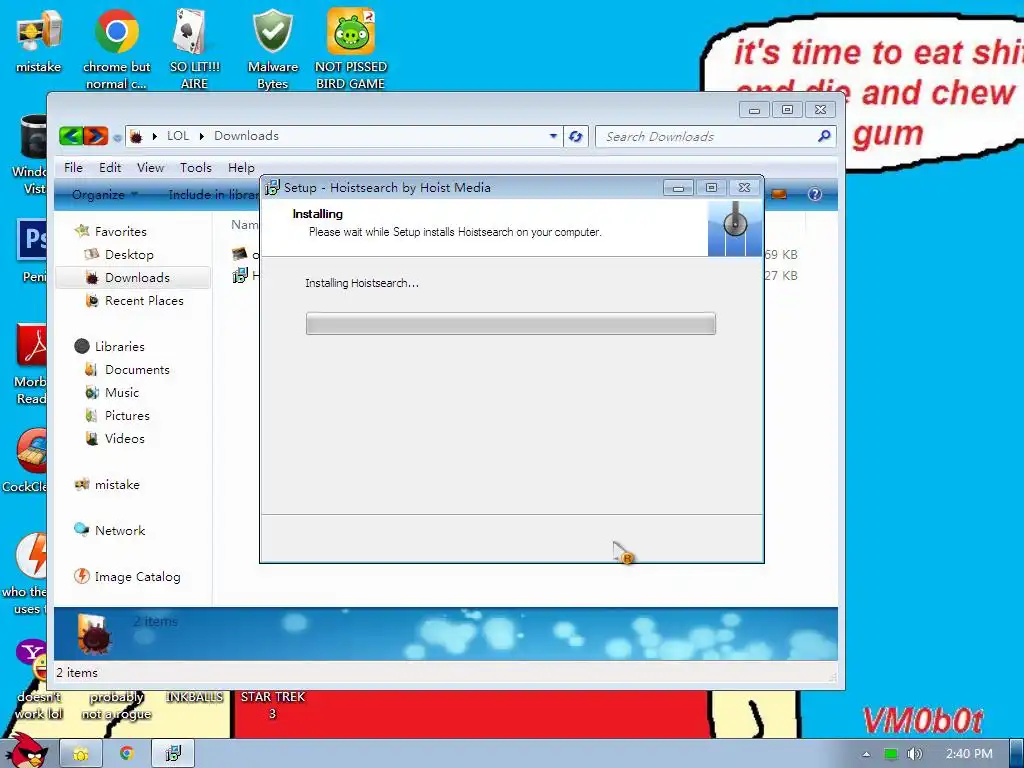Open the SO LIT!!! AIRE solitaire icon

194,49
